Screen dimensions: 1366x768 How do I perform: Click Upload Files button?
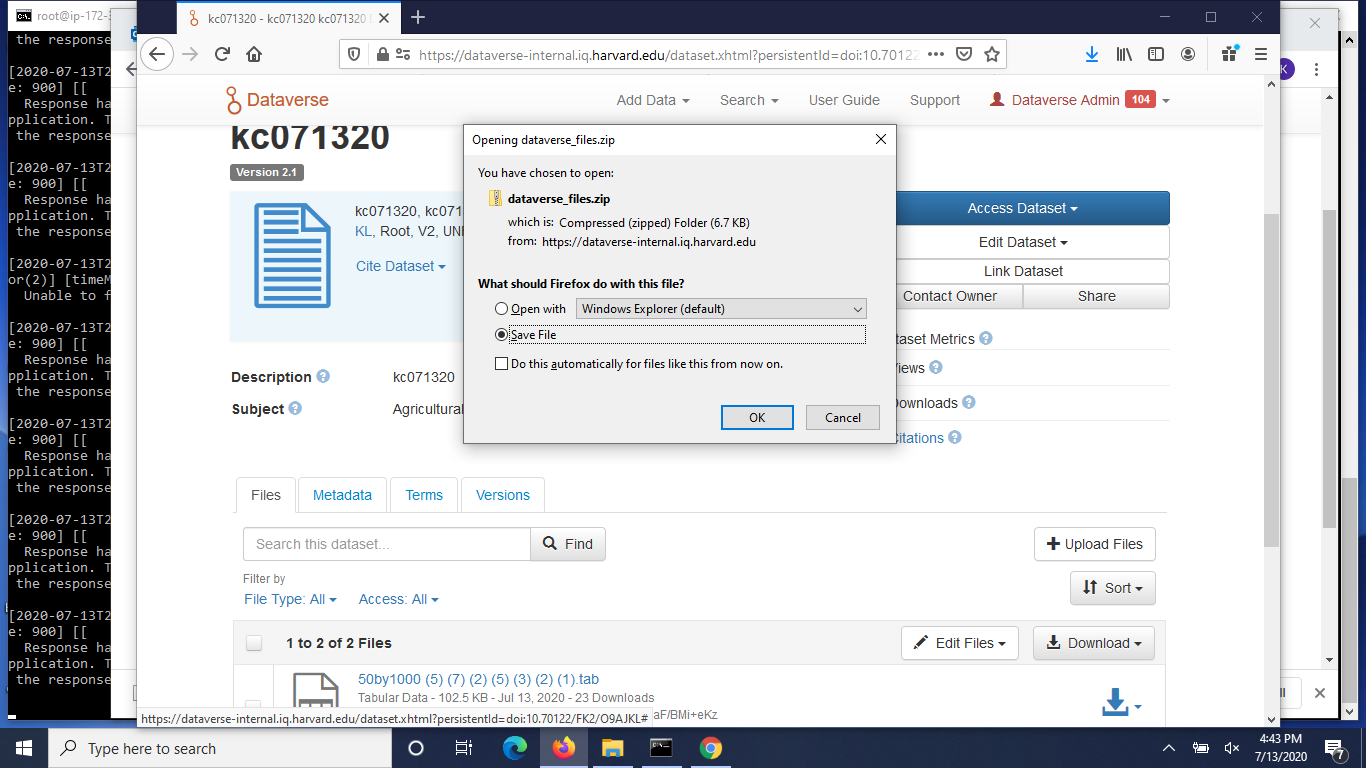click(x=1095, y=544)
